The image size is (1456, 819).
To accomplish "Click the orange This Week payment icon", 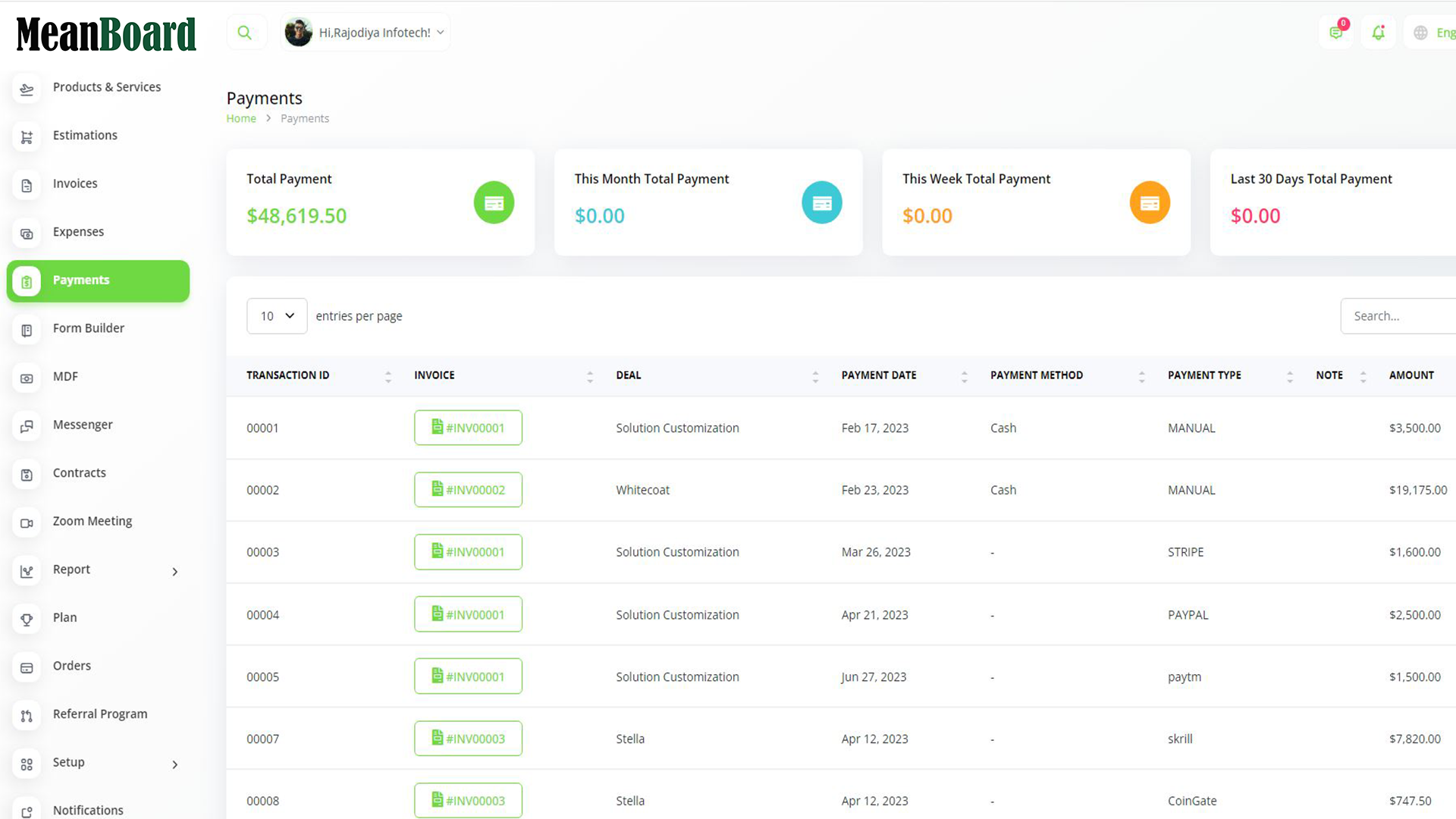I will coord(1150,202).
